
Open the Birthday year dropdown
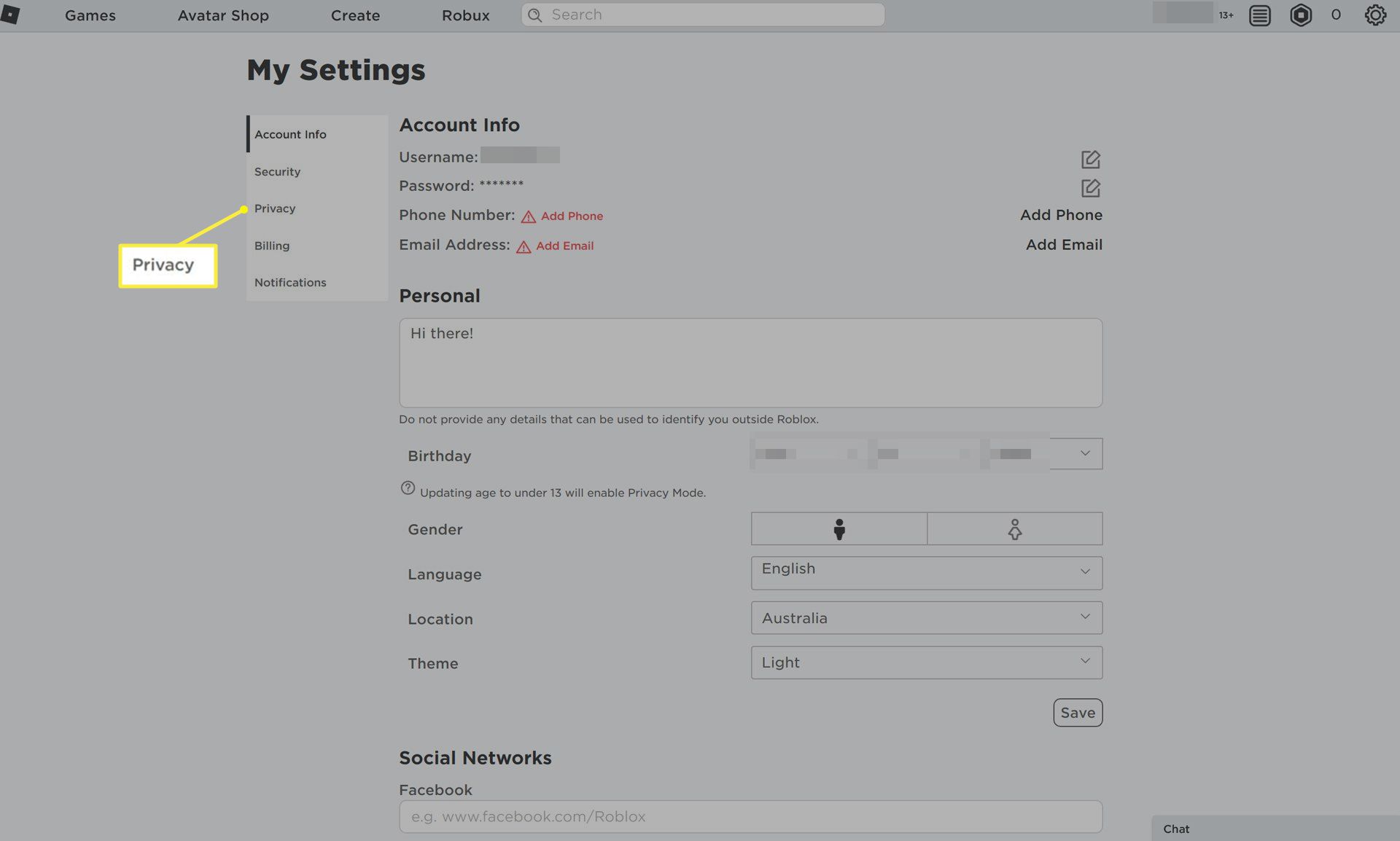(1043, 453)
